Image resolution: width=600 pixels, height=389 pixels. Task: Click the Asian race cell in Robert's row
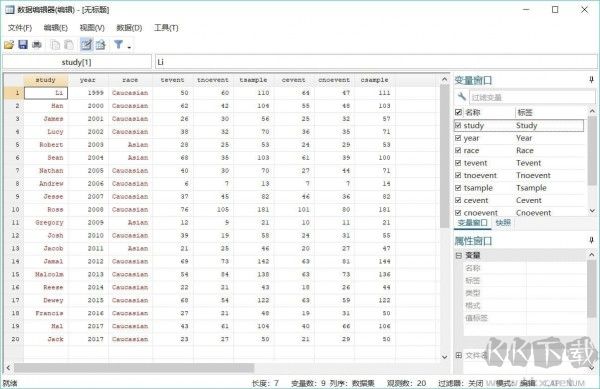coord(130,145)
